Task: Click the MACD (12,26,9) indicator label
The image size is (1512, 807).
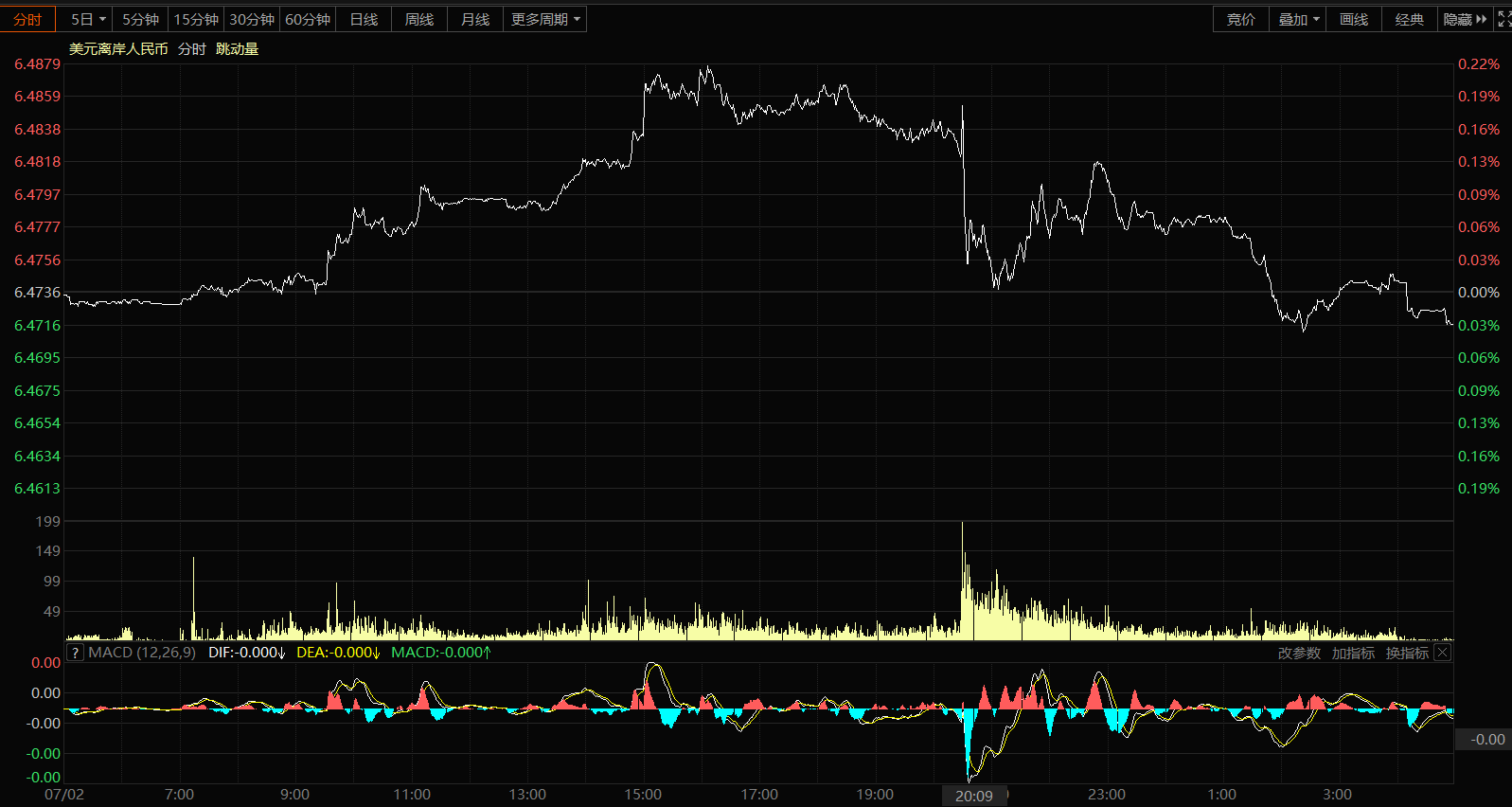Action: click(142, 653)
